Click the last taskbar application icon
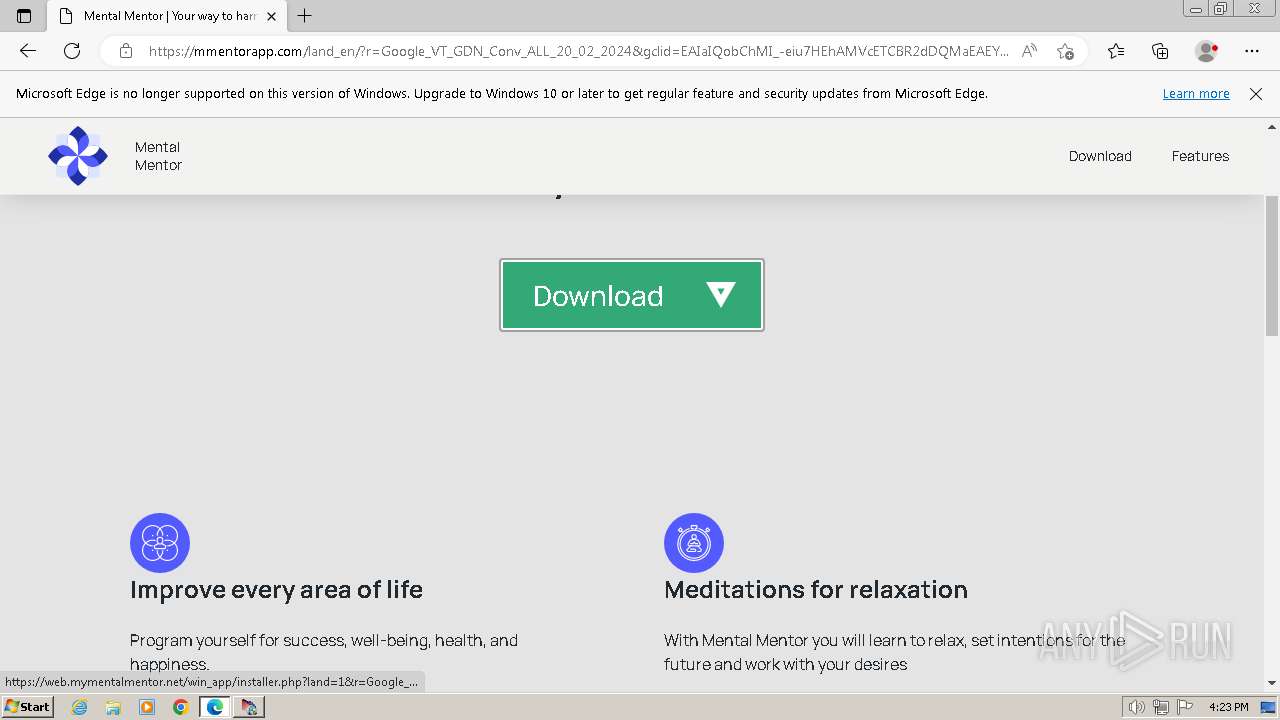Screen dimensions: 1280x720 click(249, 707)
